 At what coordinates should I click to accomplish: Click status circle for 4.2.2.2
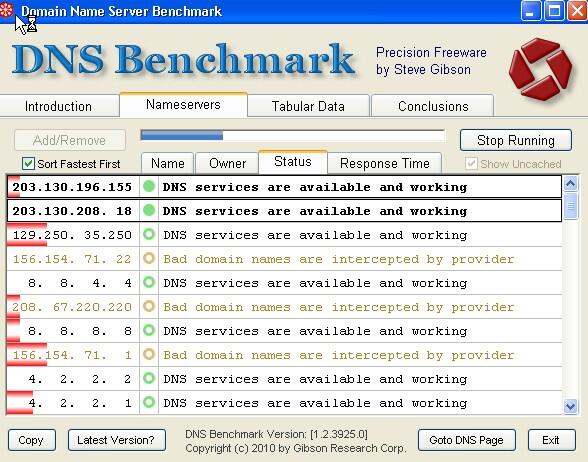(x=149, y=378)
